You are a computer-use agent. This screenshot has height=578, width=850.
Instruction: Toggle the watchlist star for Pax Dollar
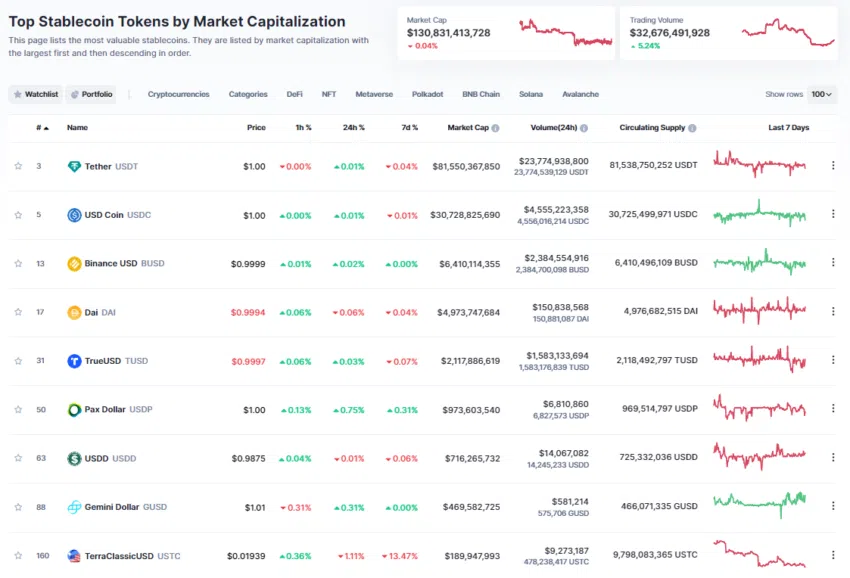(x=18, y=409)
